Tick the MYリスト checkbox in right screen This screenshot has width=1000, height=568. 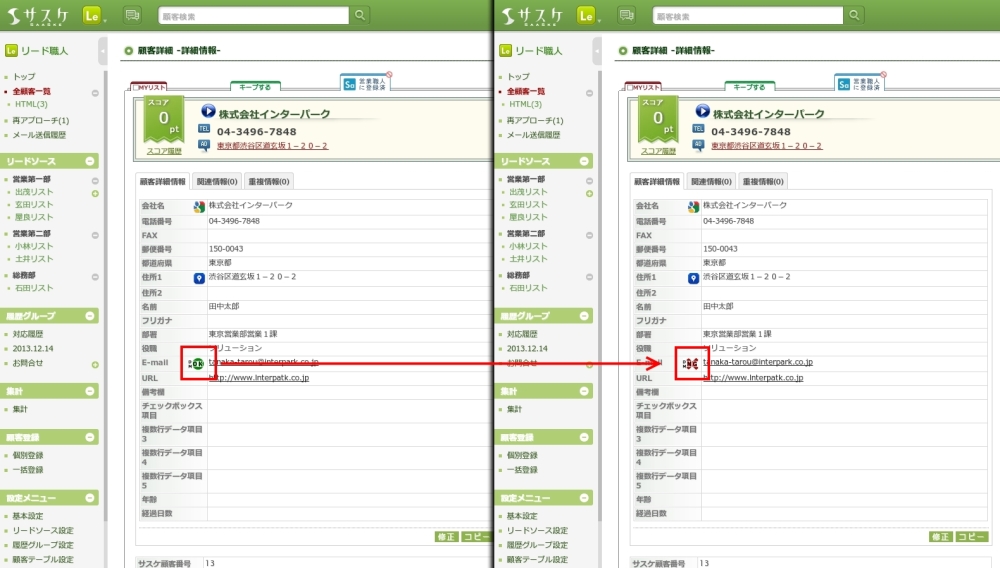pyautogui.click(x=630, y=88)
